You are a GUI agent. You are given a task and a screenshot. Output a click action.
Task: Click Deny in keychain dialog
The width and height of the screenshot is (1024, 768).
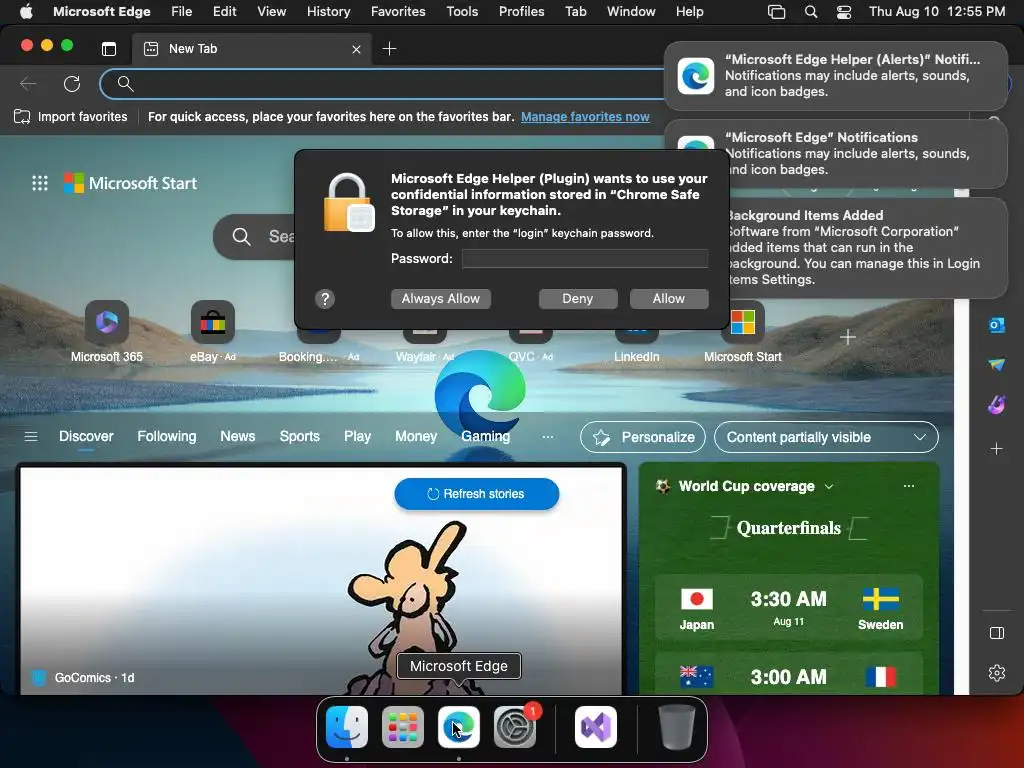point(578,298)
